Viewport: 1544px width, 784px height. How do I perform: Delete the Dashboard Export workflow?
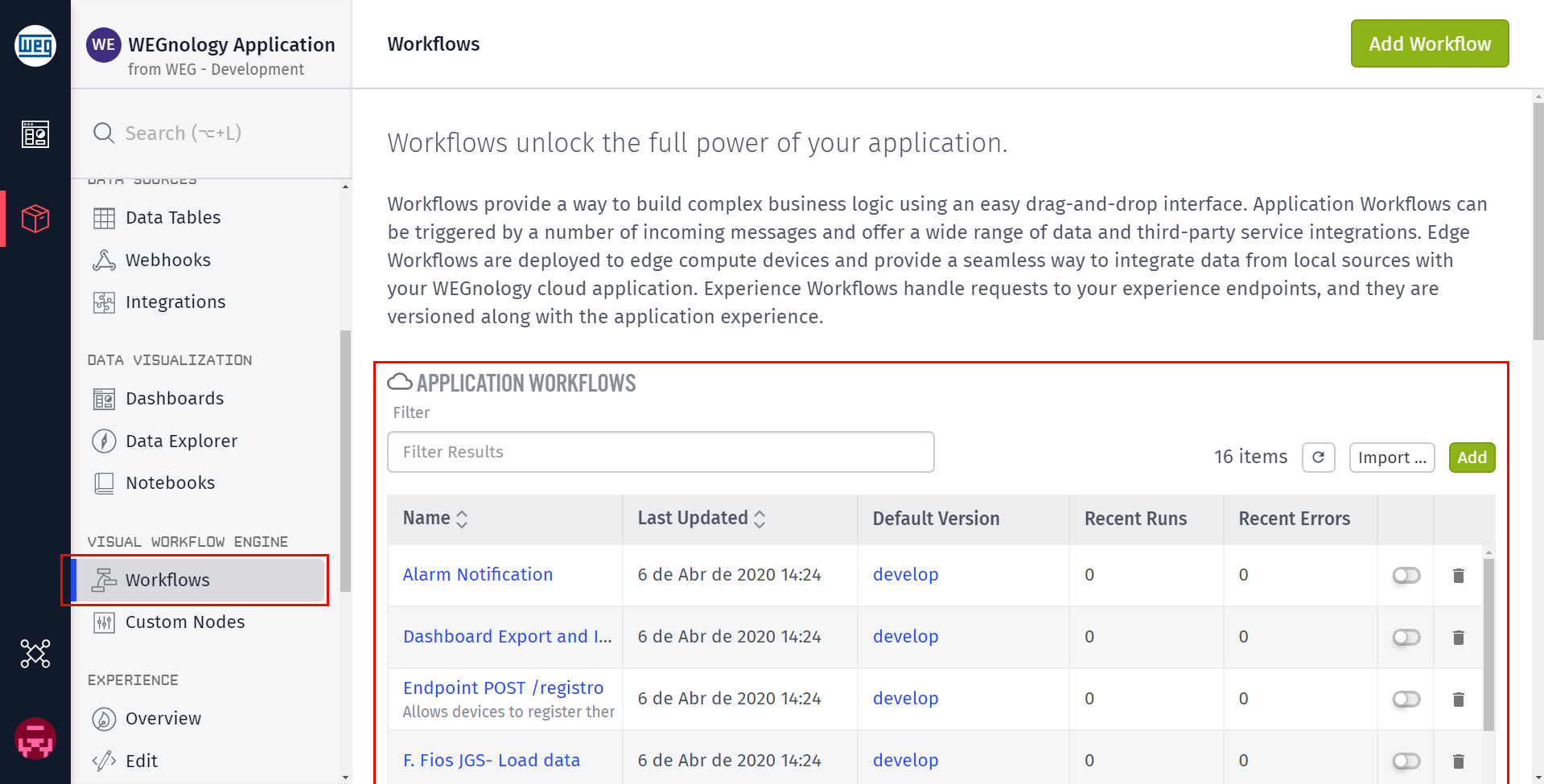pyautogui.click(x=1458, y=637)
